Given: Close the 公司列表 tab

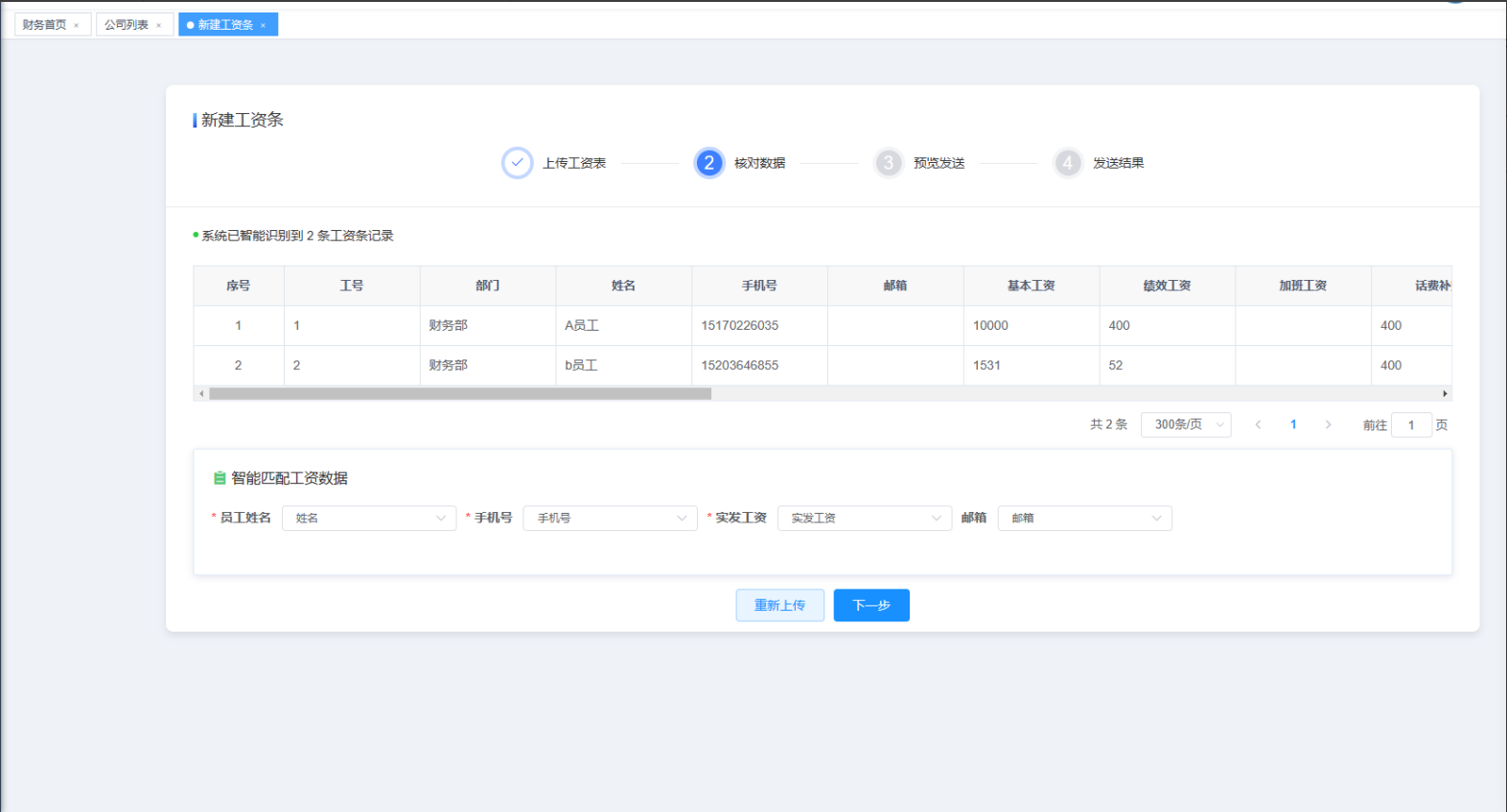Looking at the screenshot, I should click(159, 26).
